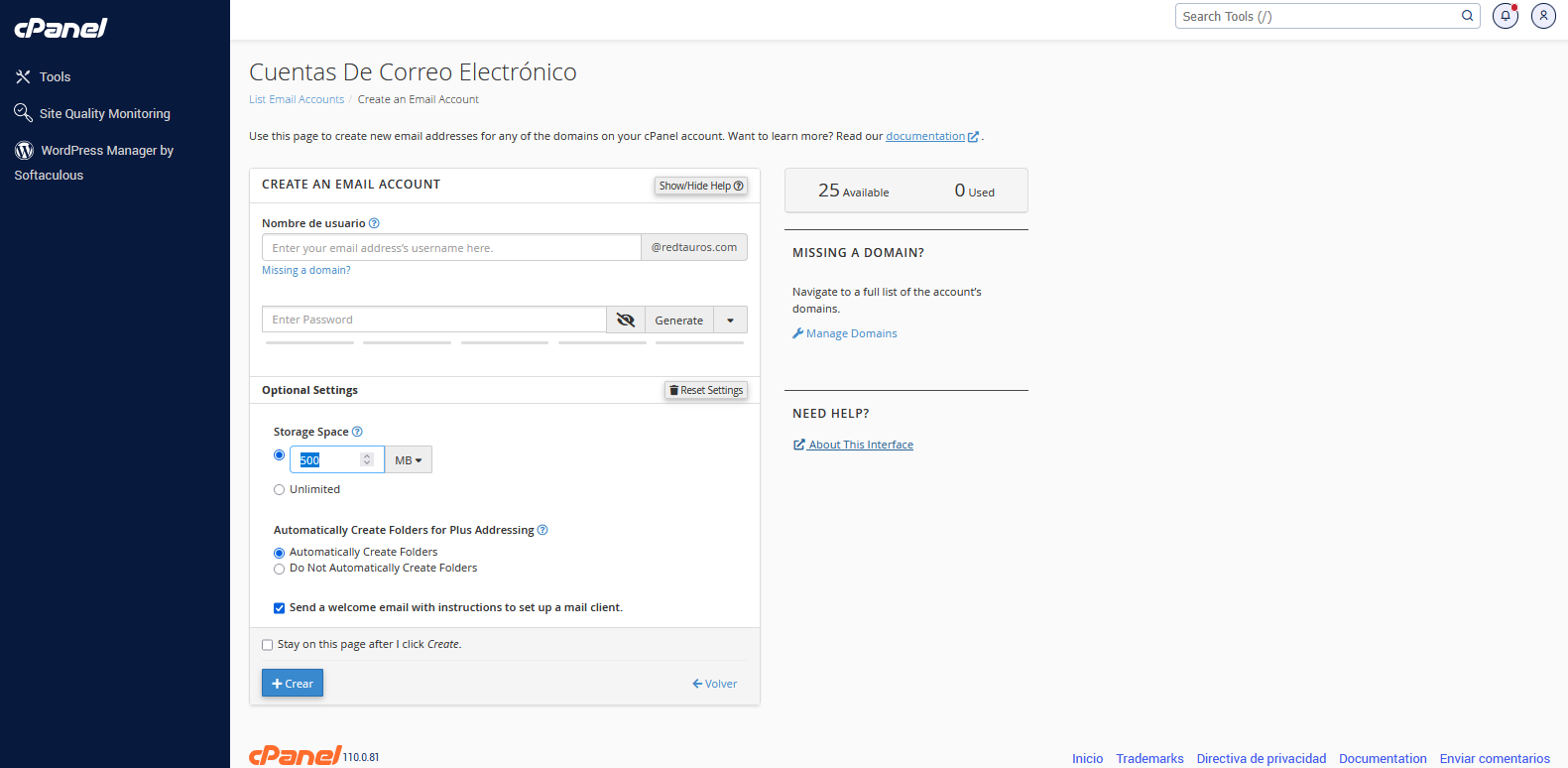Open the notifications bell icon
The width and height of the screenshot is (1568, 768).
pyautogui.click(x=1505, y=16)
